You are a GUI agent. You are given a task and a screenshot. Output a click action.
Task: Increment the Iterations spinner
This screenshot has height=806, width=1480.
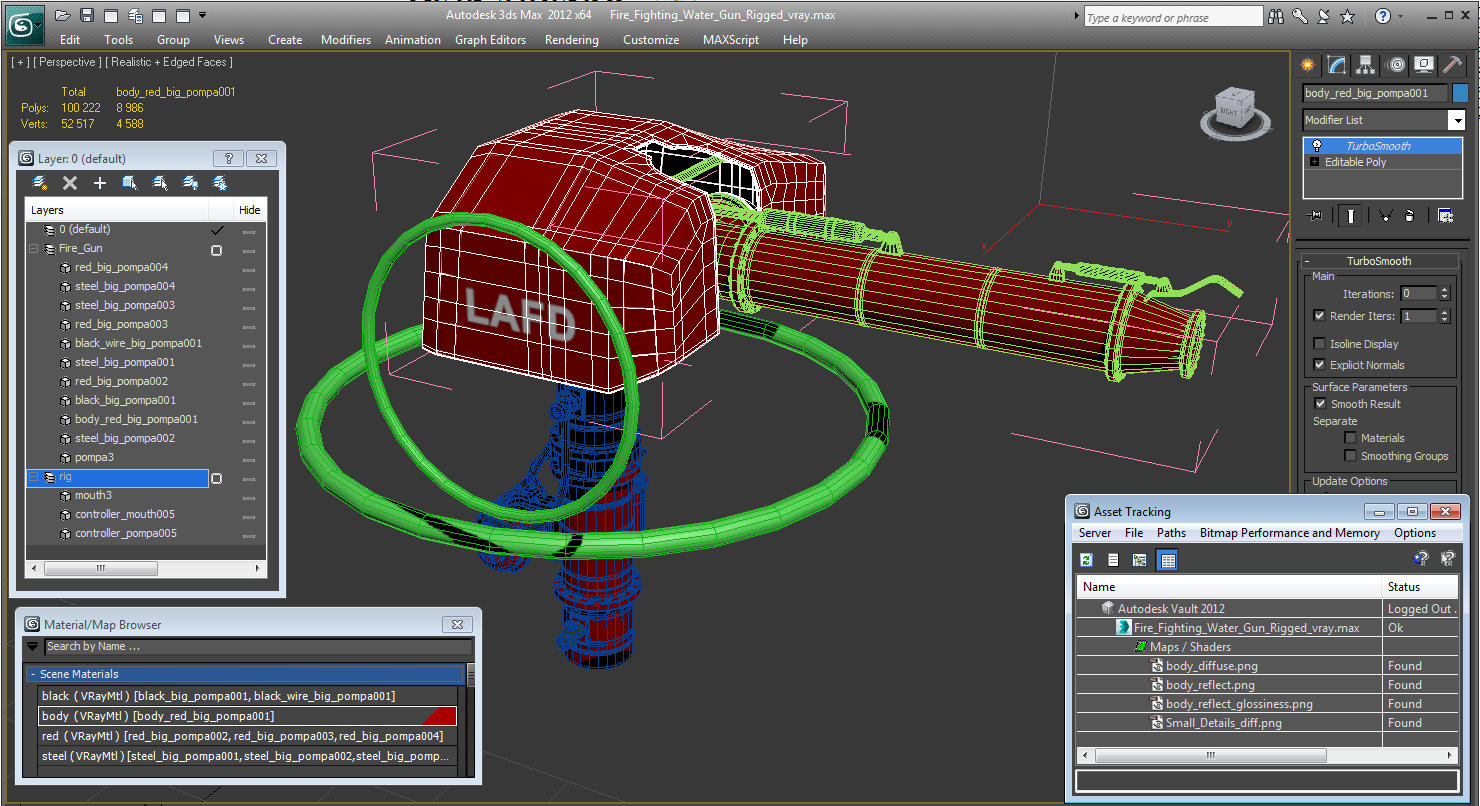point(1445,290)
